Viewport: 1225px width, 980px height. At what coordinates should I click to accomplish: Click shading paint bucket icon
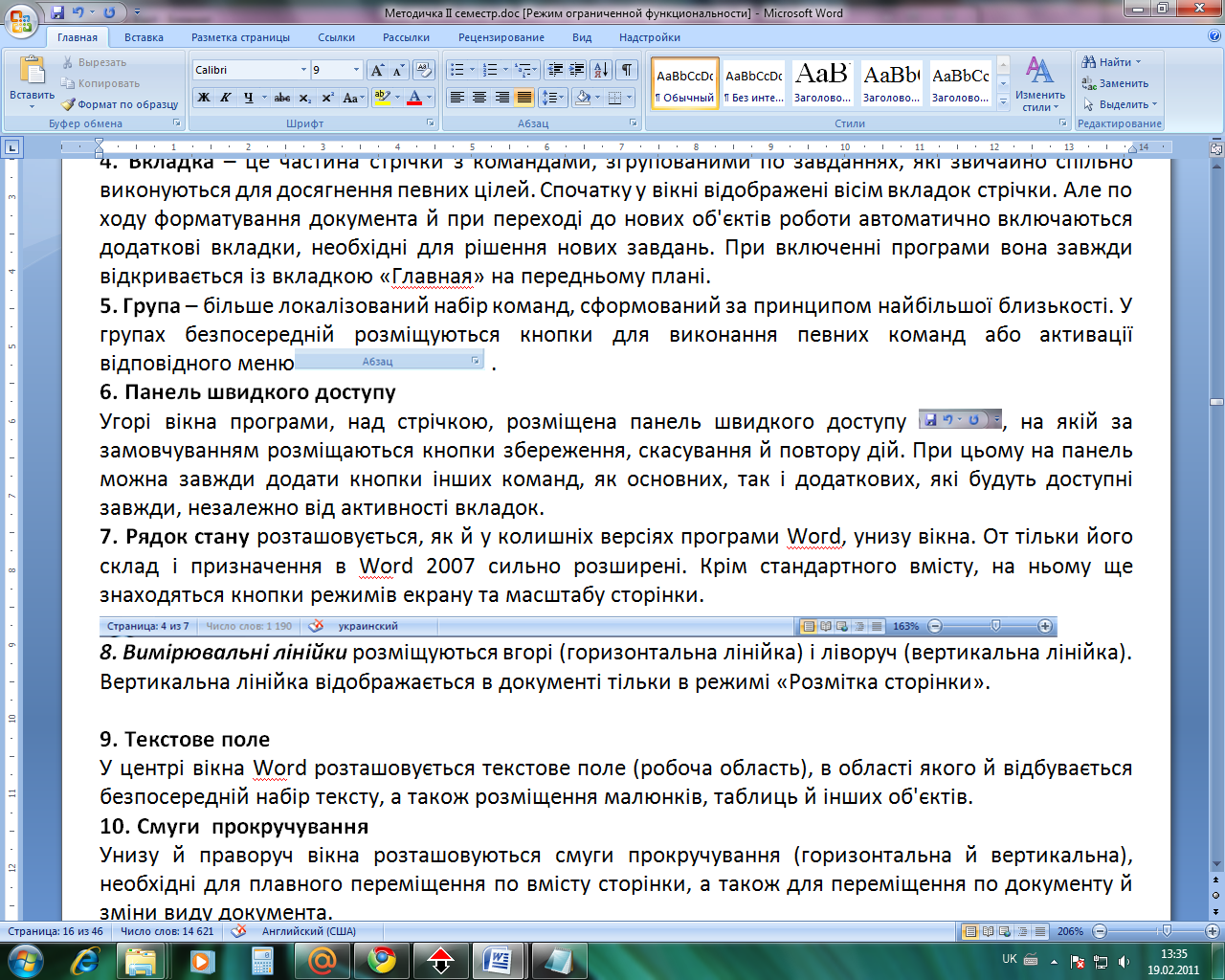[x=582, y=98]
